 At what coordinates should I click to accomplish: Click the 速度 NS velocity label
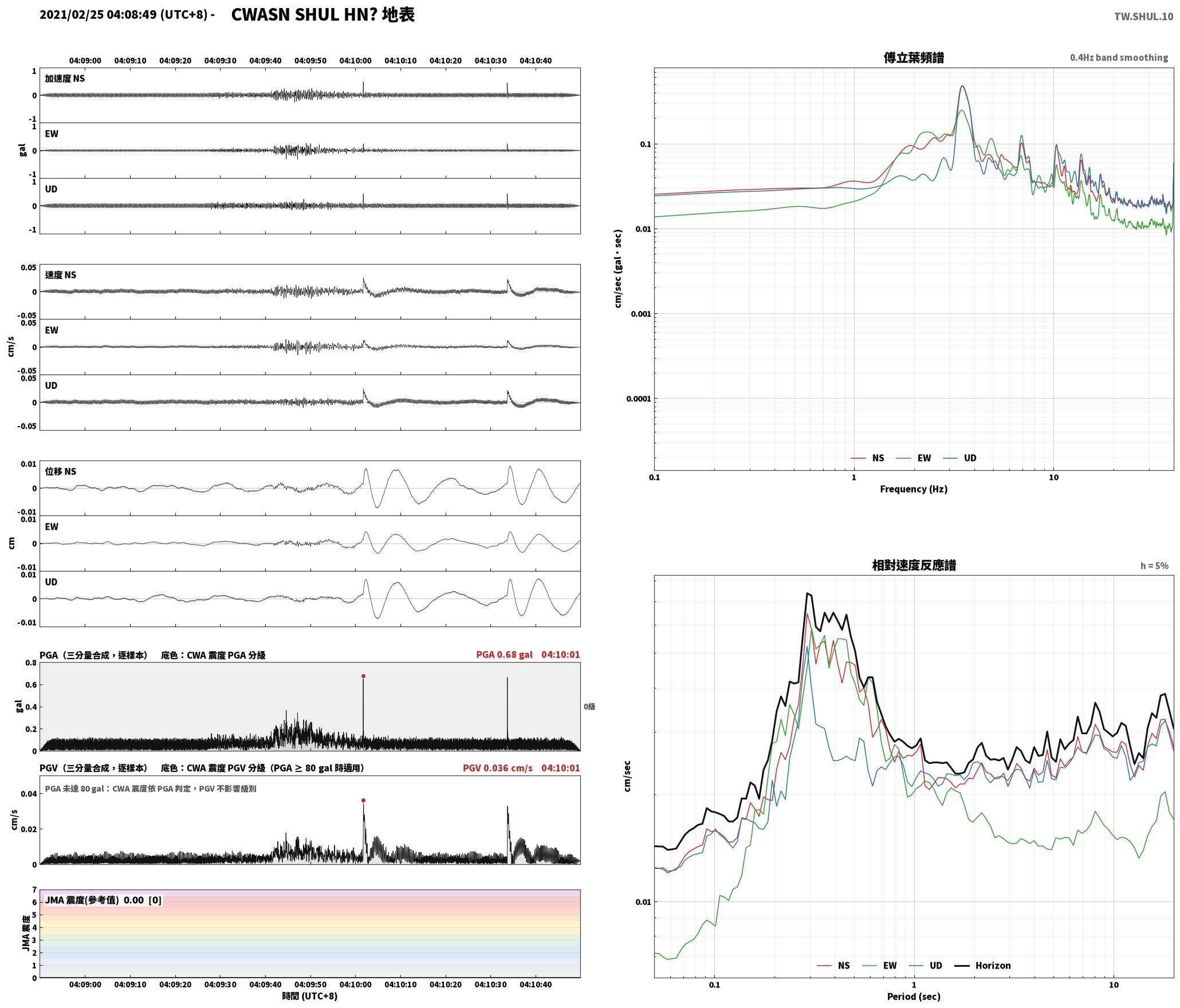pyautogui.click(x=61, y=275)
